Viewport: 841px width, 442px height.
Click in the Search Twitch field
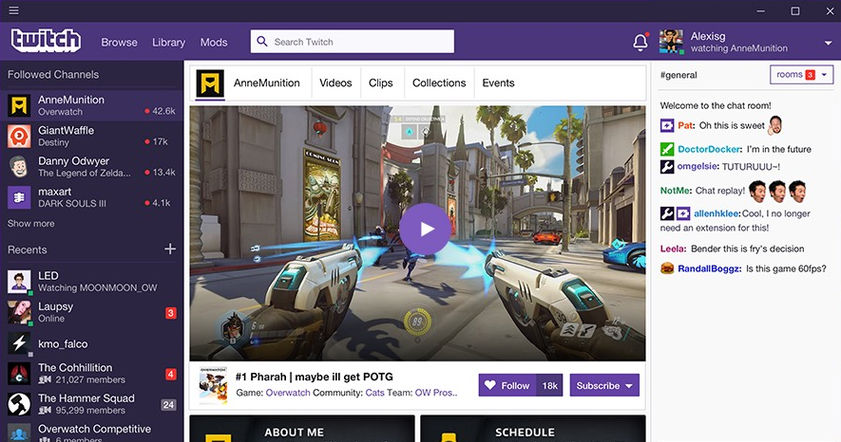(x=352, y=41)
